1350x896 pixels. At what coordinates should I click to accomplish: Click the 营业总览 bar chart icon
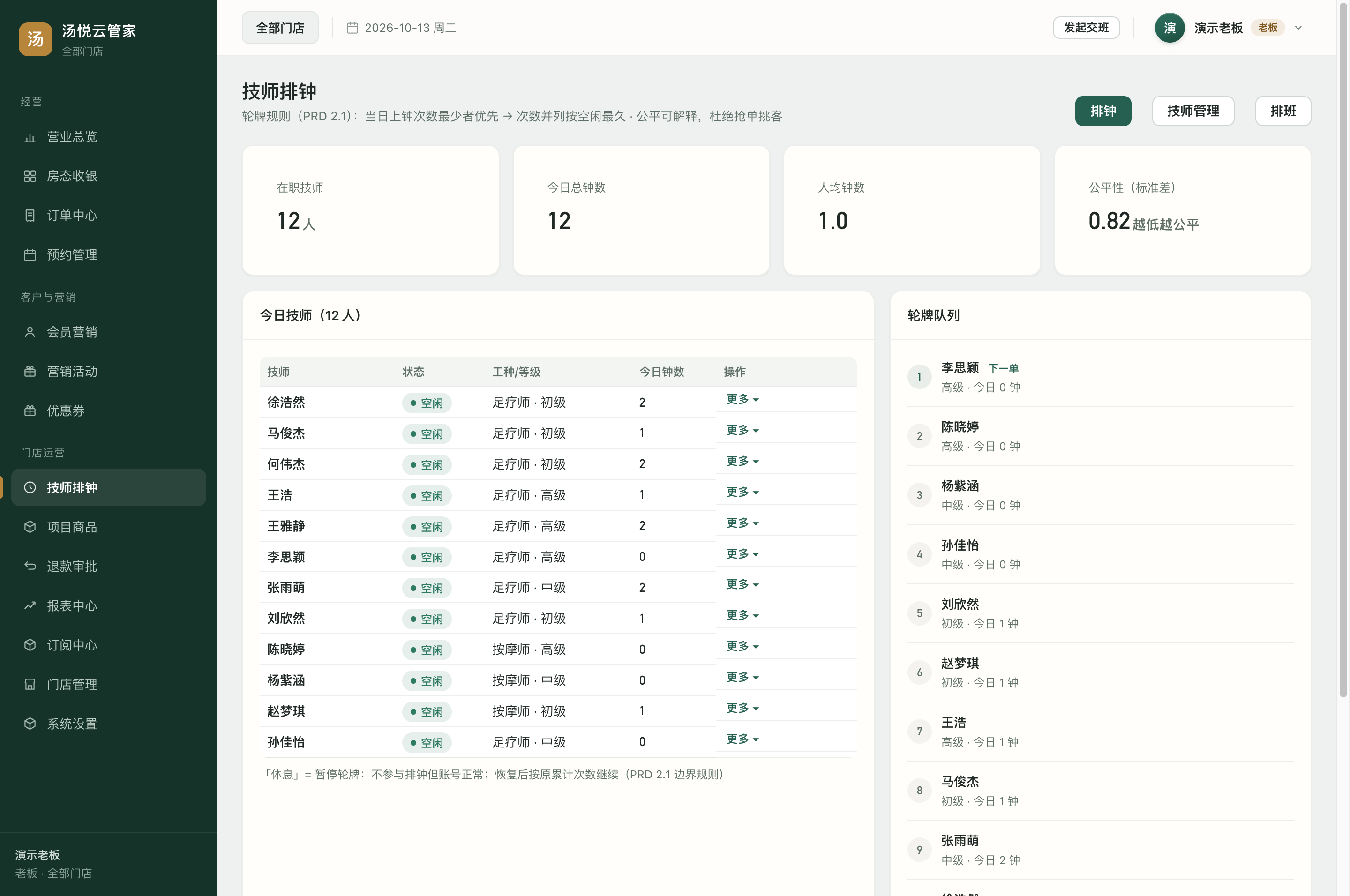[30, 137]
